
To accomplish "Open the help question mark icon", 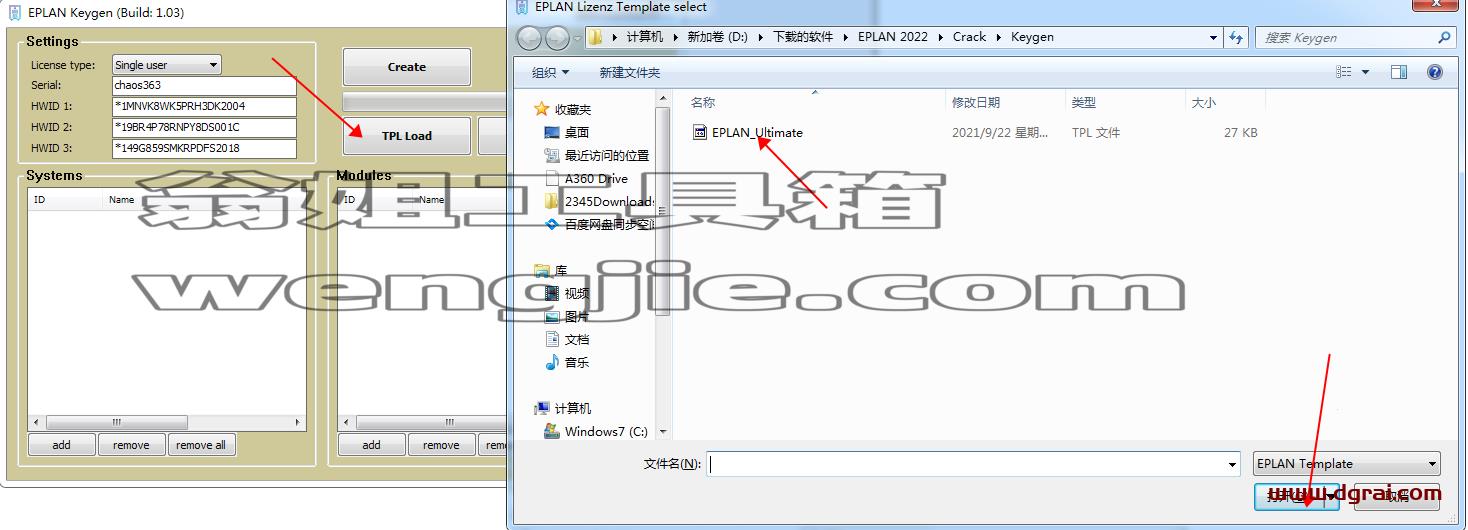I will [x=1435, y=72].
